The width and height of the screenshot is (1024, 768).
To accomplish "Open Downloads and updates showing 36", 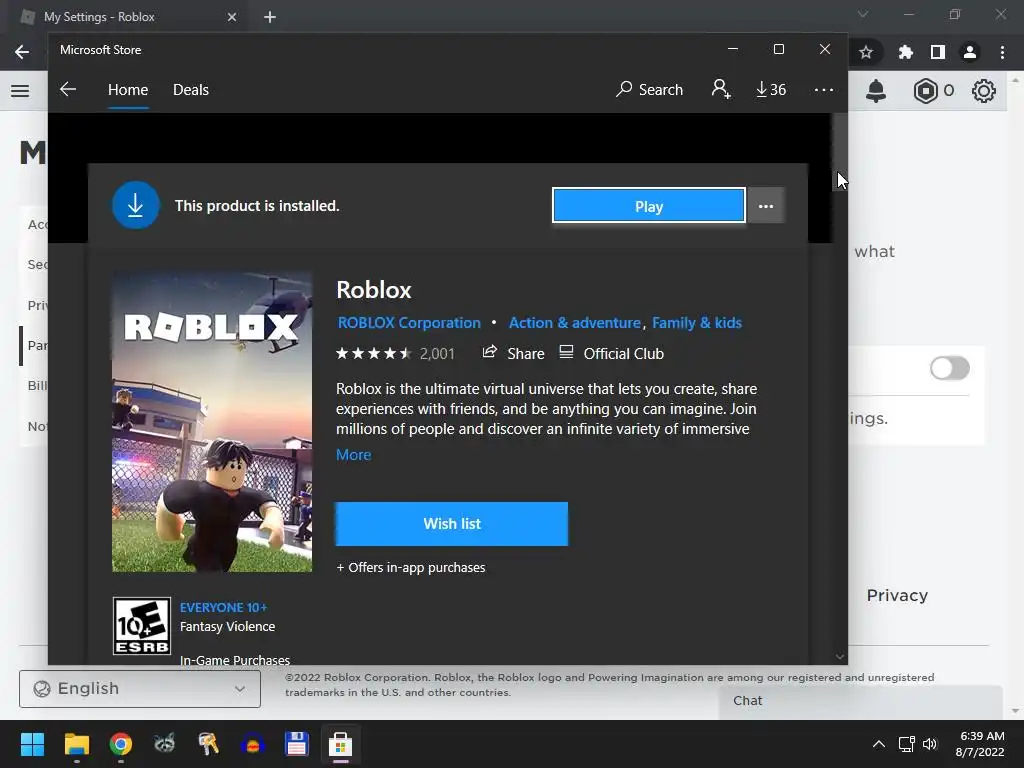I will pyautogui.click(x=771, y=89).
